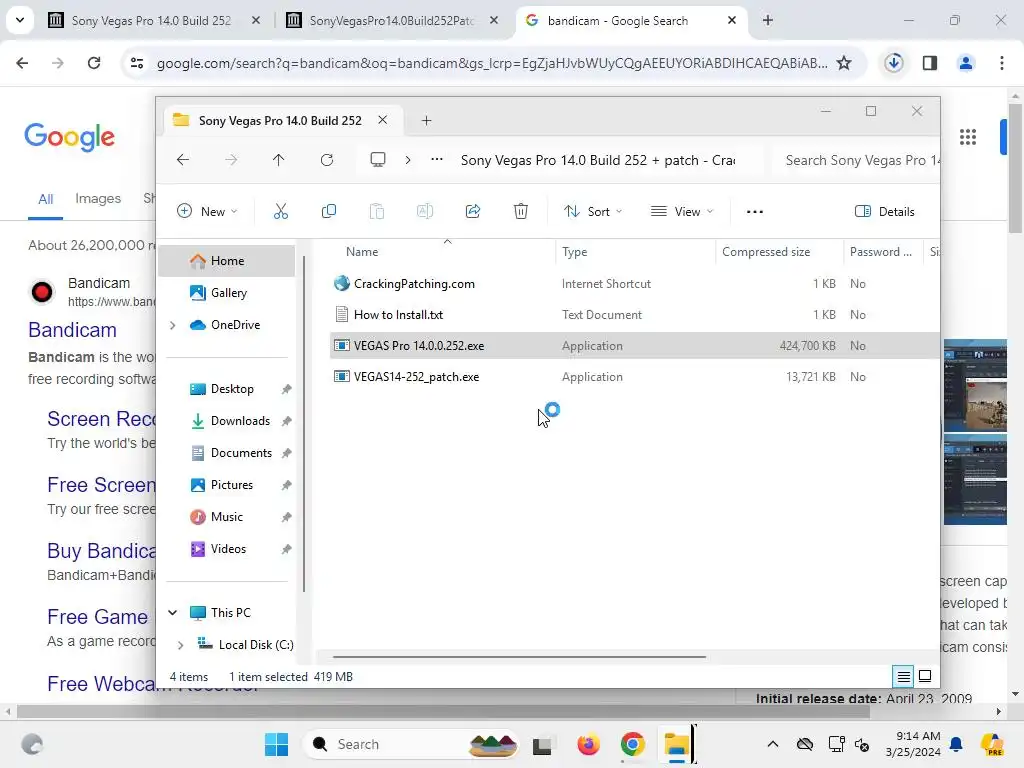Click the Cut scissors icon in Explorer toolbar

tap(281, 212)
